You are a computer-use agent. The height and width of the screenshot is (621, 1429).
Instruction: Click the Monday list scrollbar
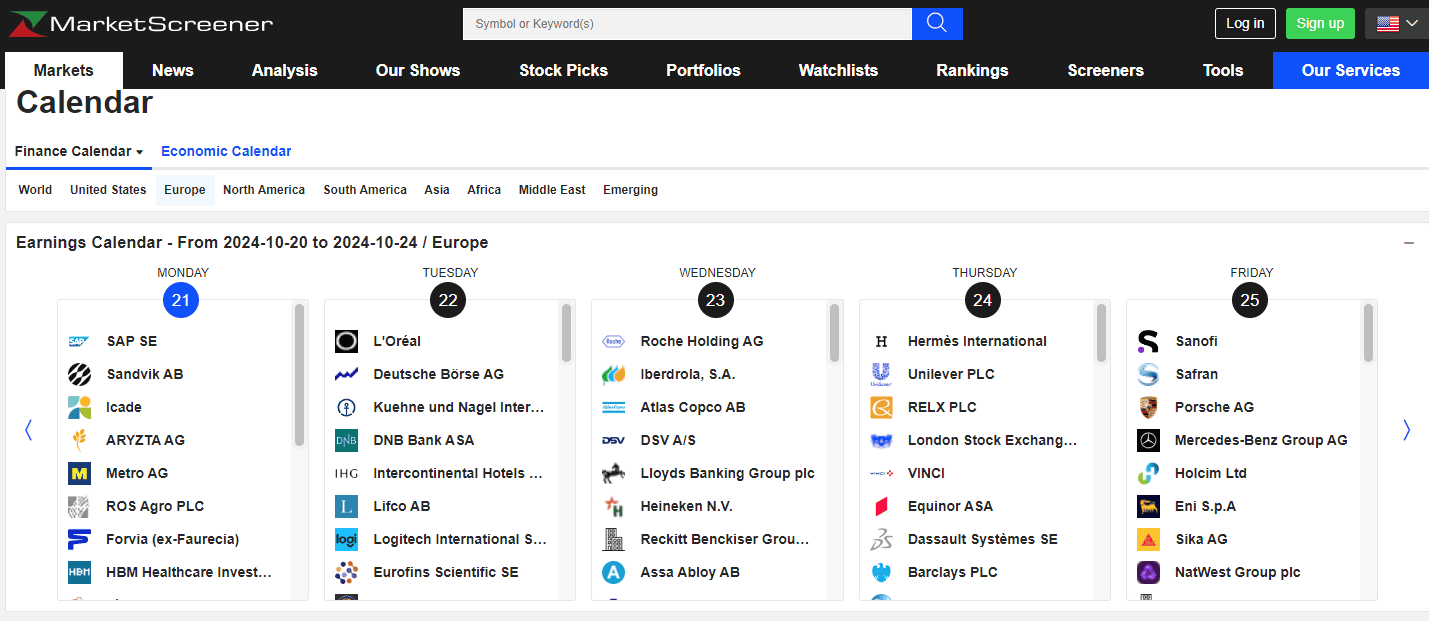click(x=299, y=375)
